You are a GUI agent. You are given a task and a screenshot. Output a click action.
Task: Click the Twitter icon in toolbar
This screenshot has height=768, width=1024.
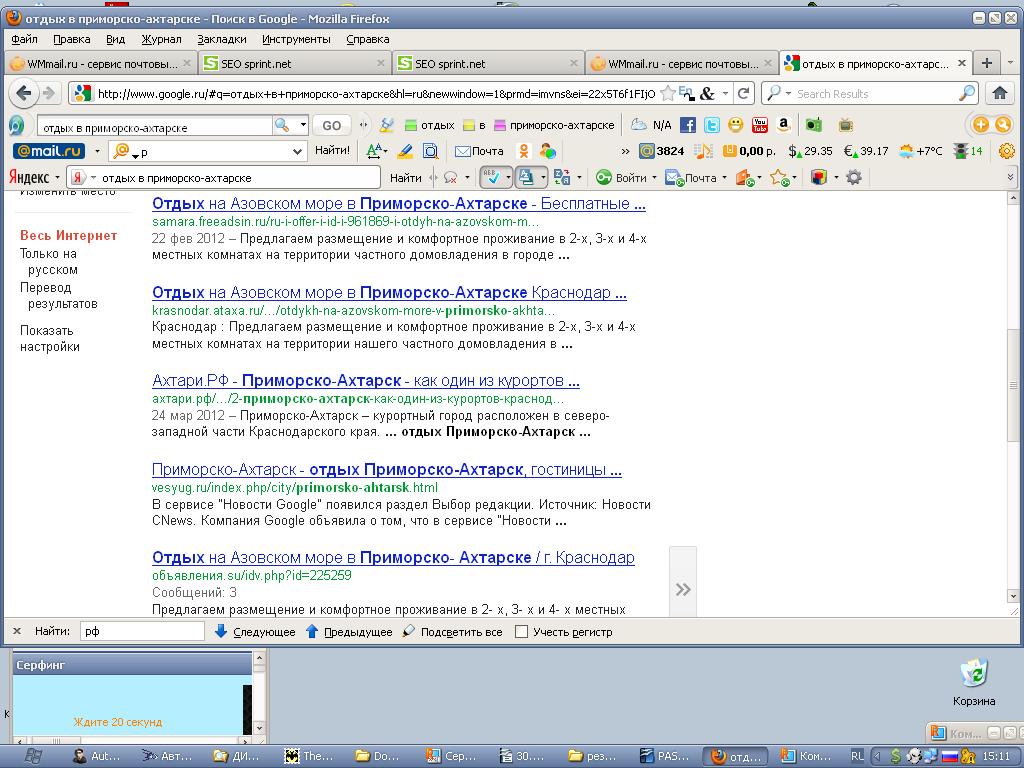pyautogui.click(x=712, y=125)
